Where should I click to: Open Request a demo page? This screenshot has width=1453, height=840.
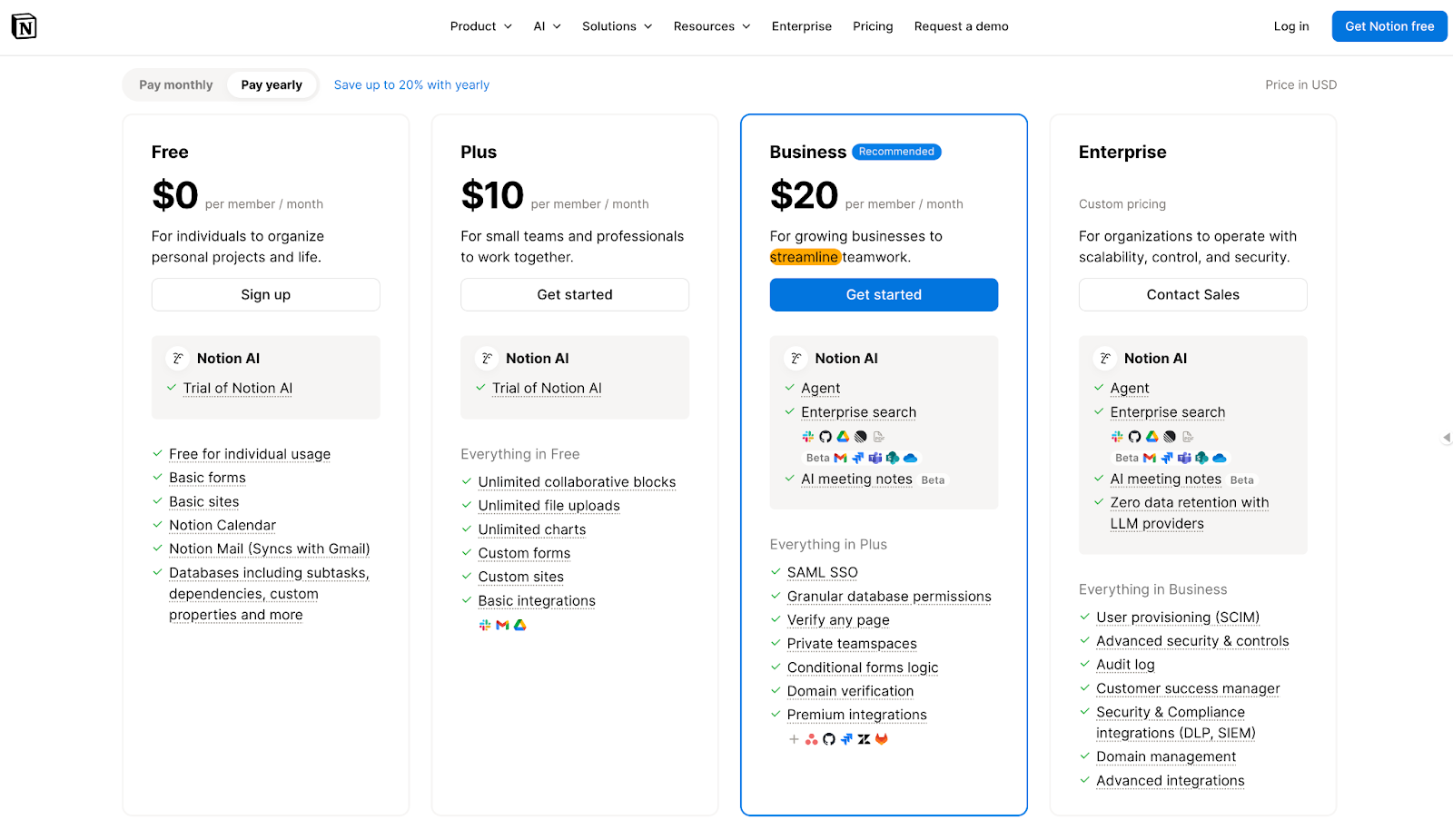(x=962, y=26)
